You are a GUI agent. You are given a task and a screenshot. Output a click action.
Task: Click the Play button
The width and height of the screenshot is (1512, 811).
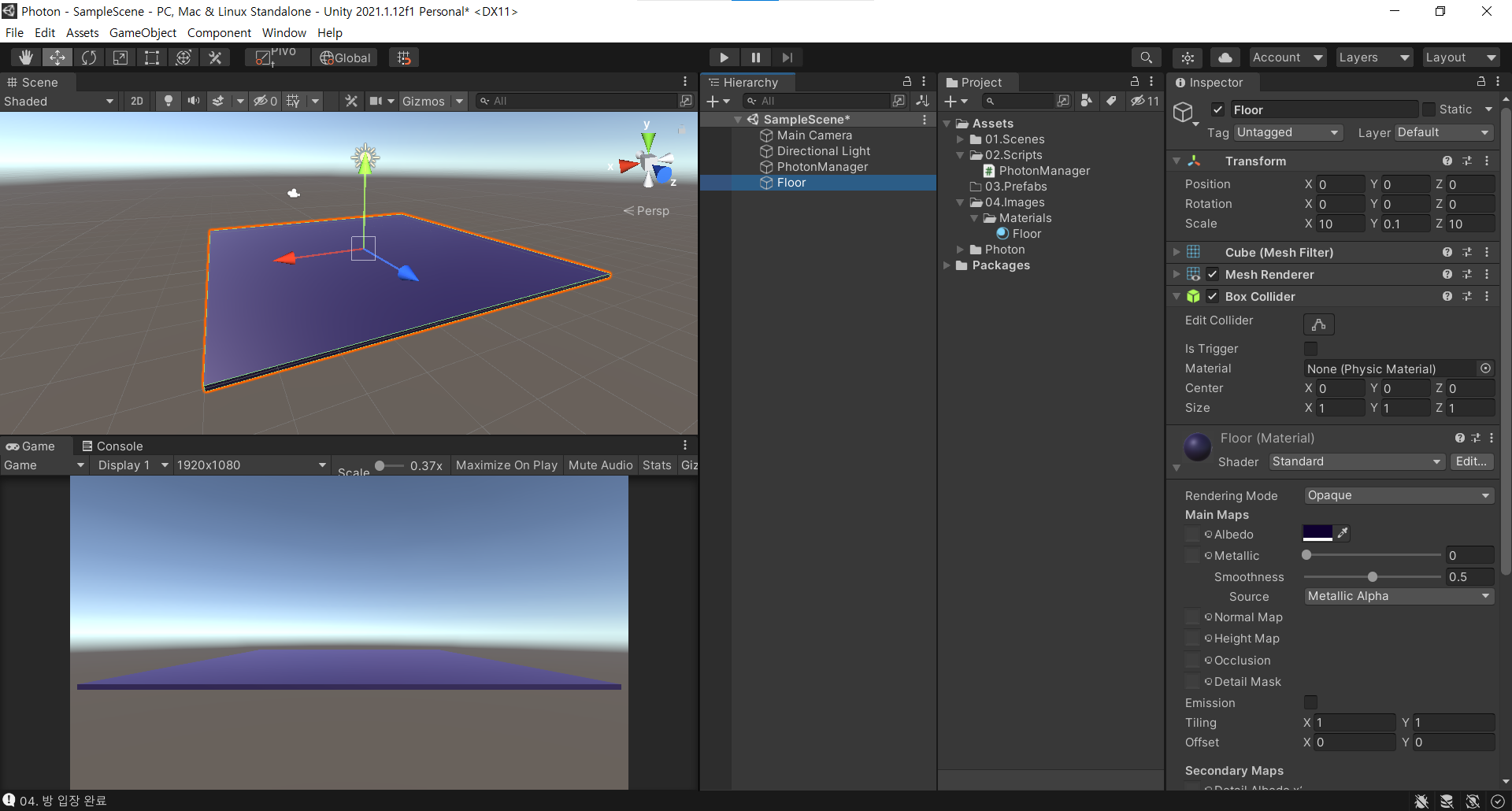click(724, 57)
